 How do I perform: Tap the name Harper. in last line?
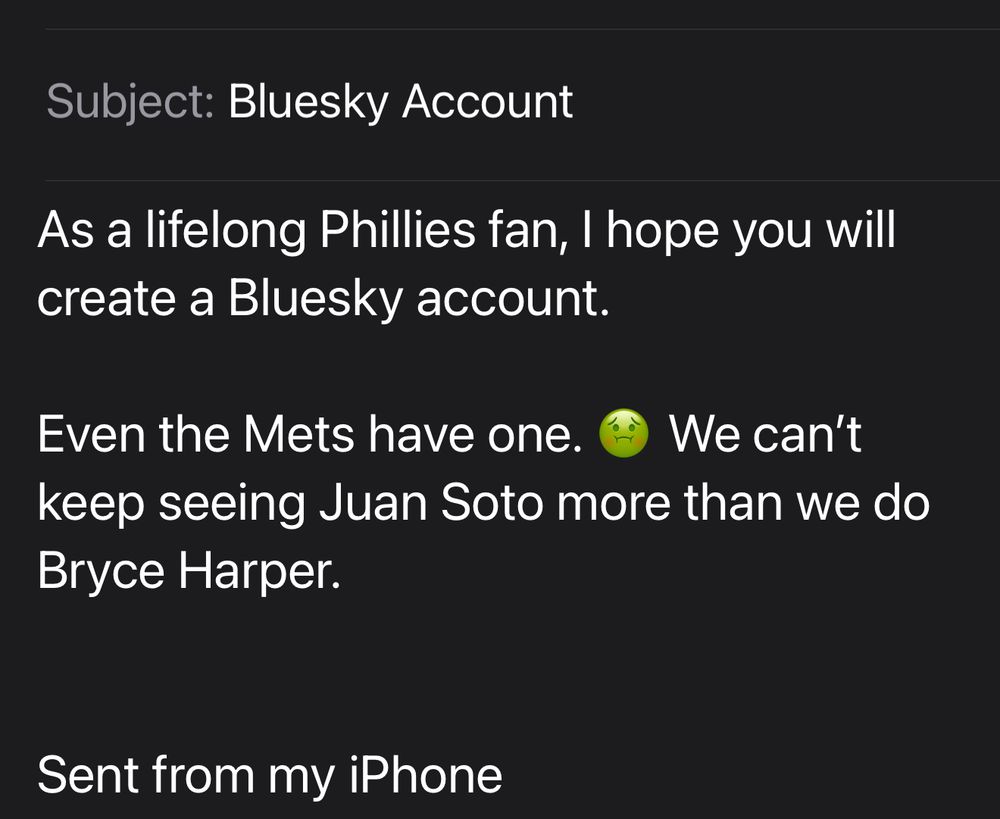(260, 572)
